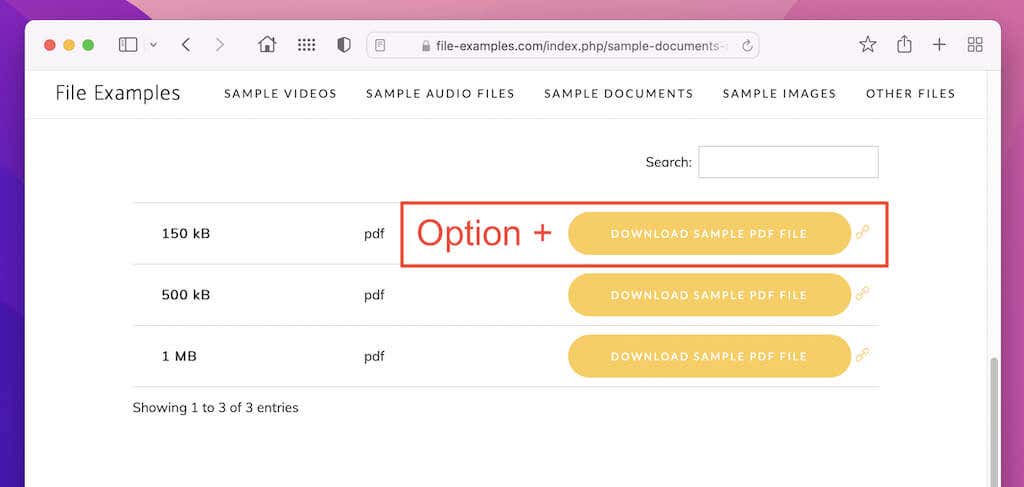Open the Sample Videos menu
This screenshot has height=487, width=1024.
coord(280,94)
